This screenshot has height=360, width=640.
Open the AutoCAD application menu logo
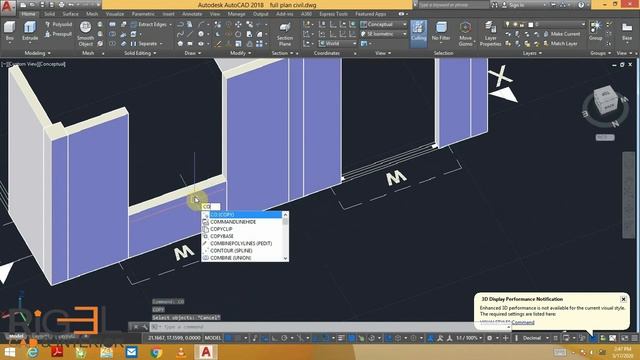(x=8, y=7)
